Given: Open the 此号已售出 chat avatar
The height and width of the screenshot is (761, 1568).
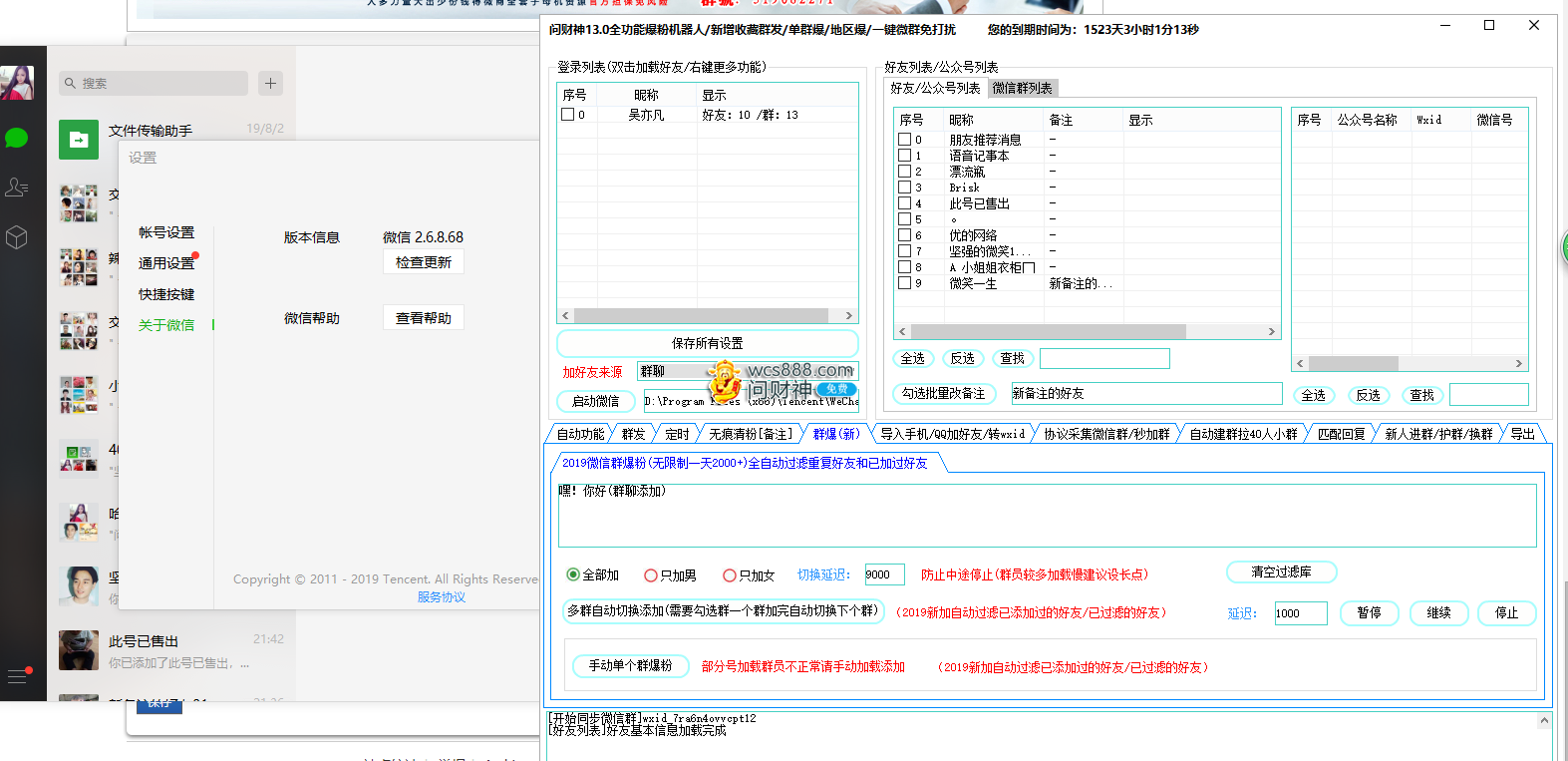Looking at the screenshot, I should [79, 650].
